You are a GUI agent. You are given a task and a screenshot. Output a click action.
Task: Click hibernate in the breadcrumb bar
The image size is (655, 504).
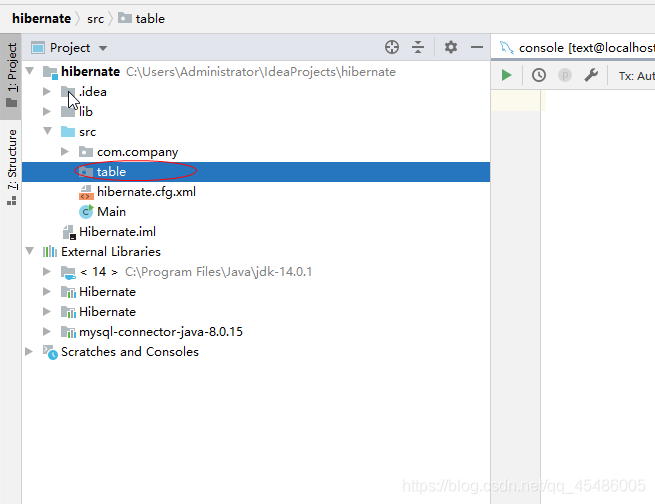[41, 19]
